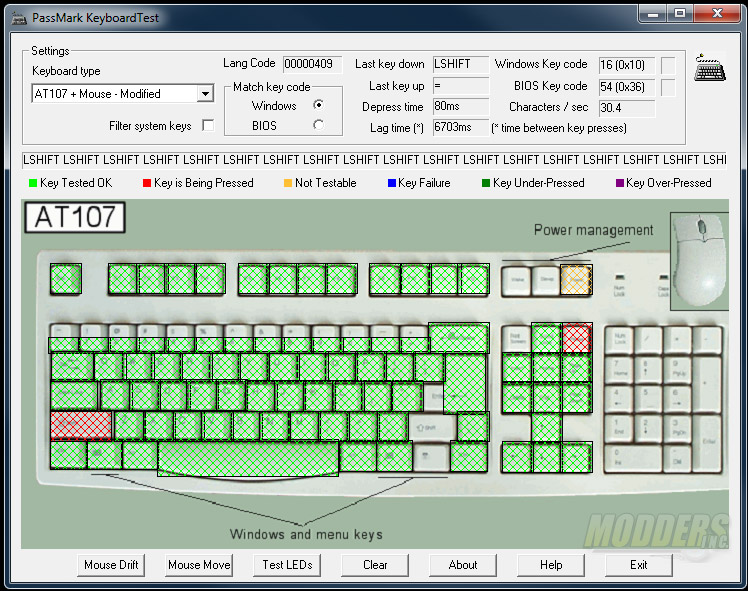Click the left Ctrl key on keyboard image
Viewport: 748px width, 591px height.
[x=69, y=456]
